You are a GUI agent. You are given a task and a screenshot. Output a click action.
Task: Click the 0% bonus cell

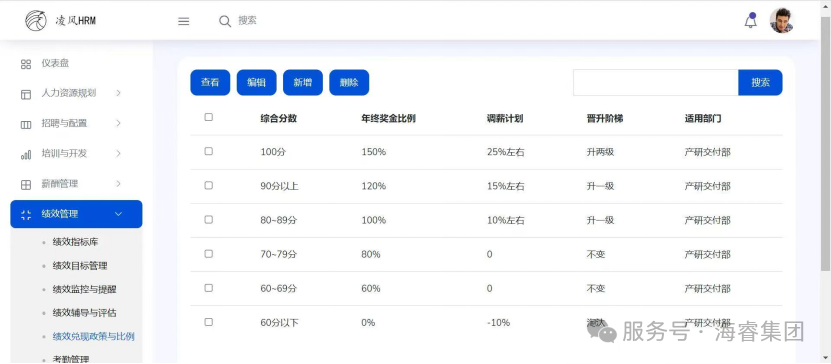coord(368,323)
